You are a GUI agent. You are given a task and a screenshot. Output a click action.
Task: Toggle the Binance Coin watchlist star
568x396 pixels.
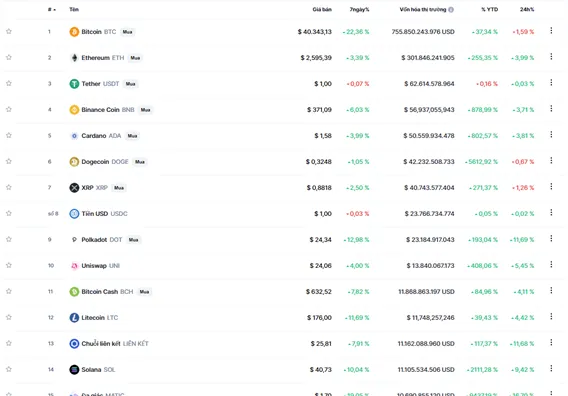[x=9, y=109]
